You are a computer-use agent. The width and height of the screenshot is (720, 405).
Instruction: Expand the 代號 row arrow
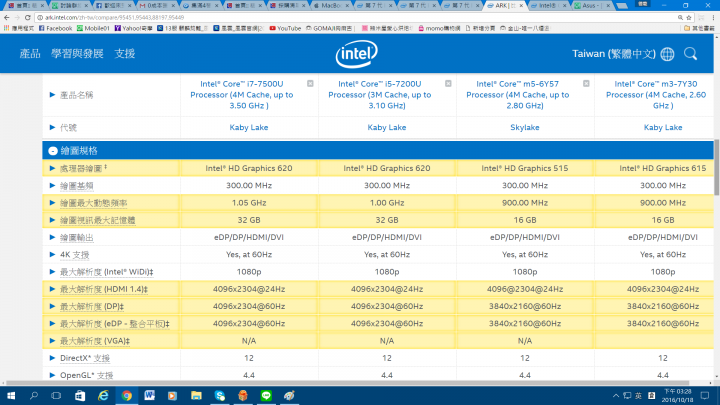pyautogui.click(x=52, y=127)
